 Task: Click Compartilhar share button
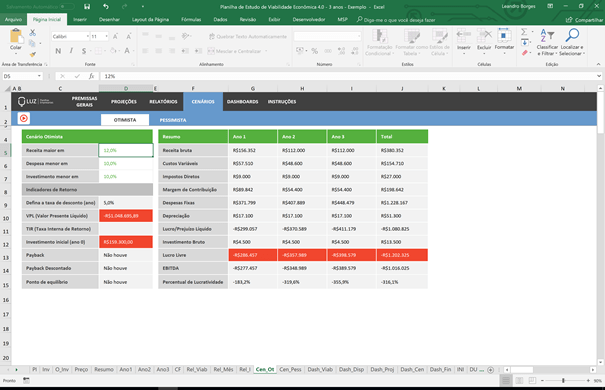point(585,20)
